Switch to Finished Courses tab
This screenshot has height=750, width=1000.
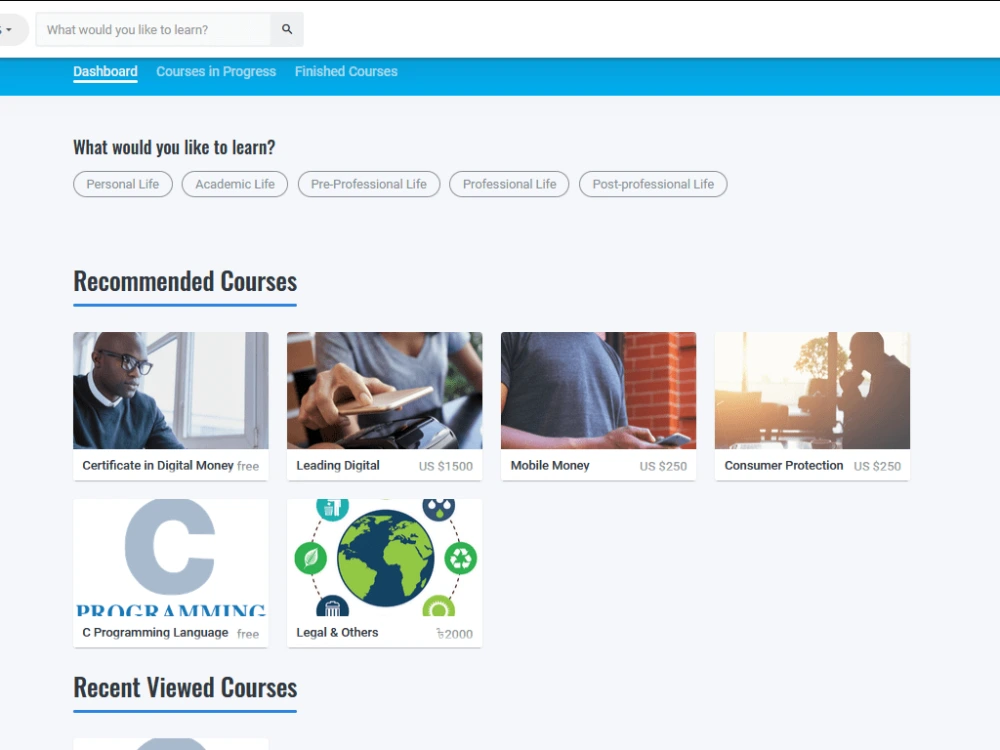tap(346, 71)
